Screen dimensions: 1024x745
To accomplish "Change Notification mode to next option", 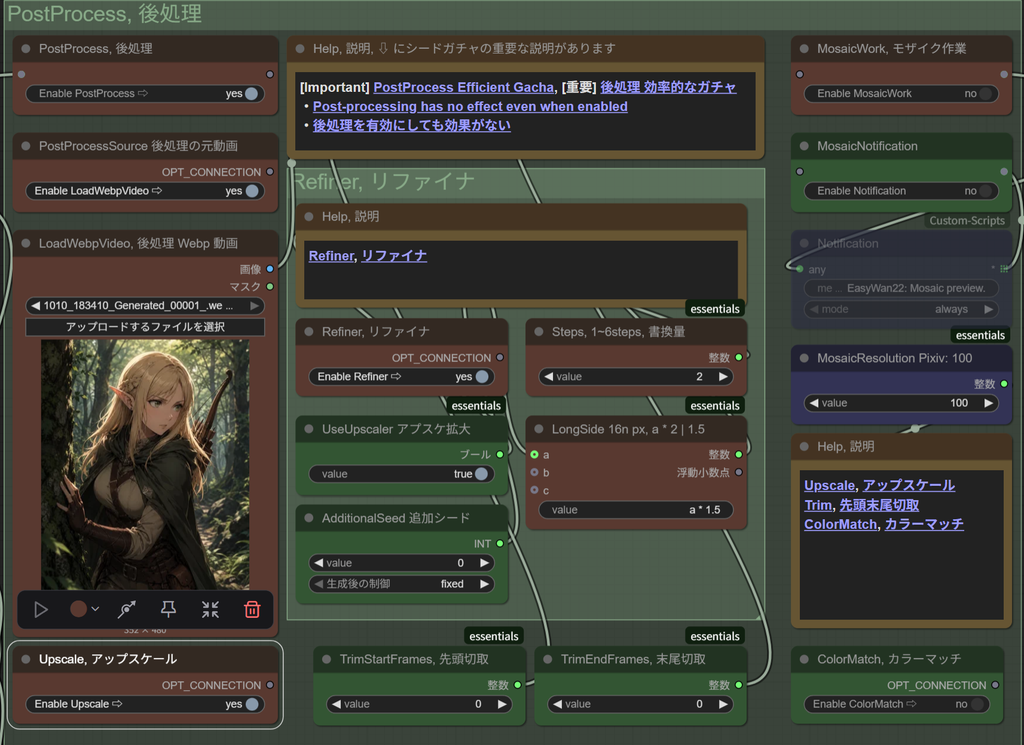I will (989, 309).
